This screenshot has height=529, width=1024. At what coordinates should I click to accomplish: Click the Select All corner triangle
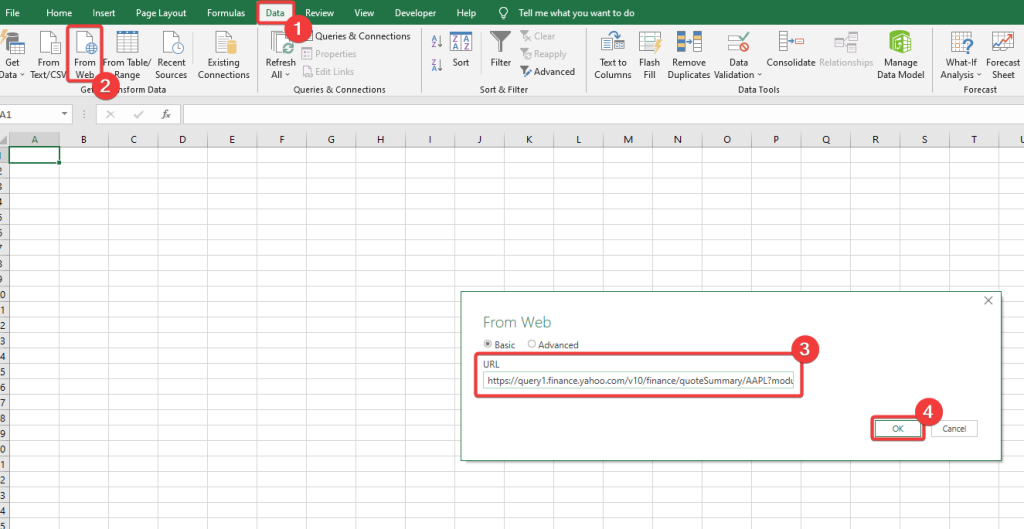(4, 139)
